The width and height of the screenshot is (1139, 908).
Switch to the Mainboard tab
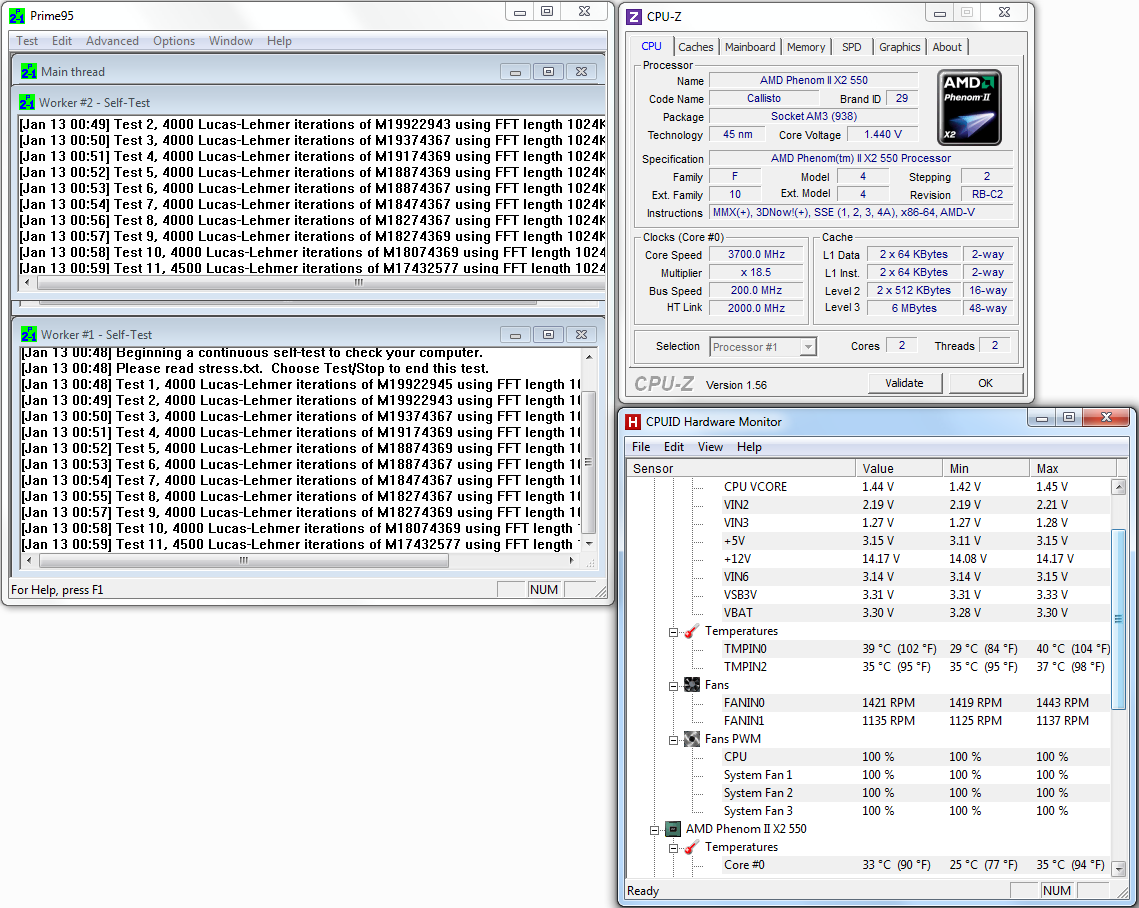(749, 47)
